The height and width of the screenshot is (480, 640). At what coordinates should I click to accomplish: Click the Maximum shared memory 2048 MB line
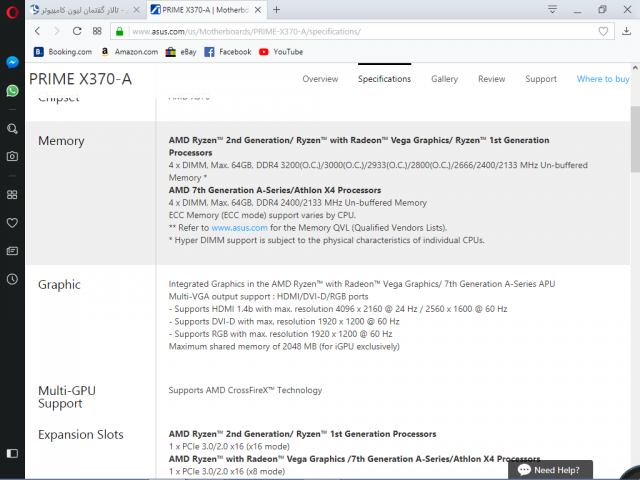point(284,347)
